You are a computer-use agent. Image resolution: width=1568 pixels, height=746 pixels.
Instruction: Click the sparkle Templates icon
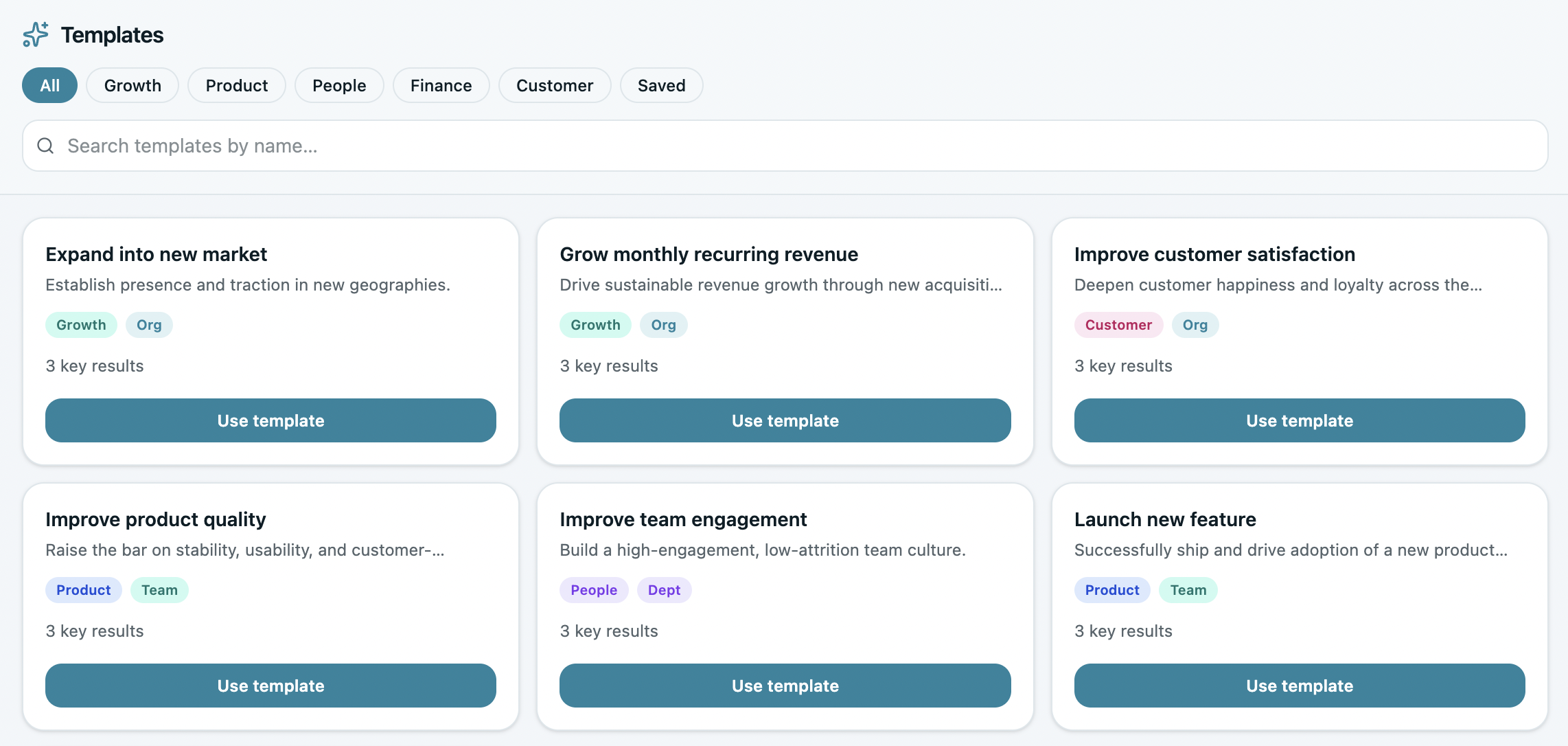tap(36, 34)
